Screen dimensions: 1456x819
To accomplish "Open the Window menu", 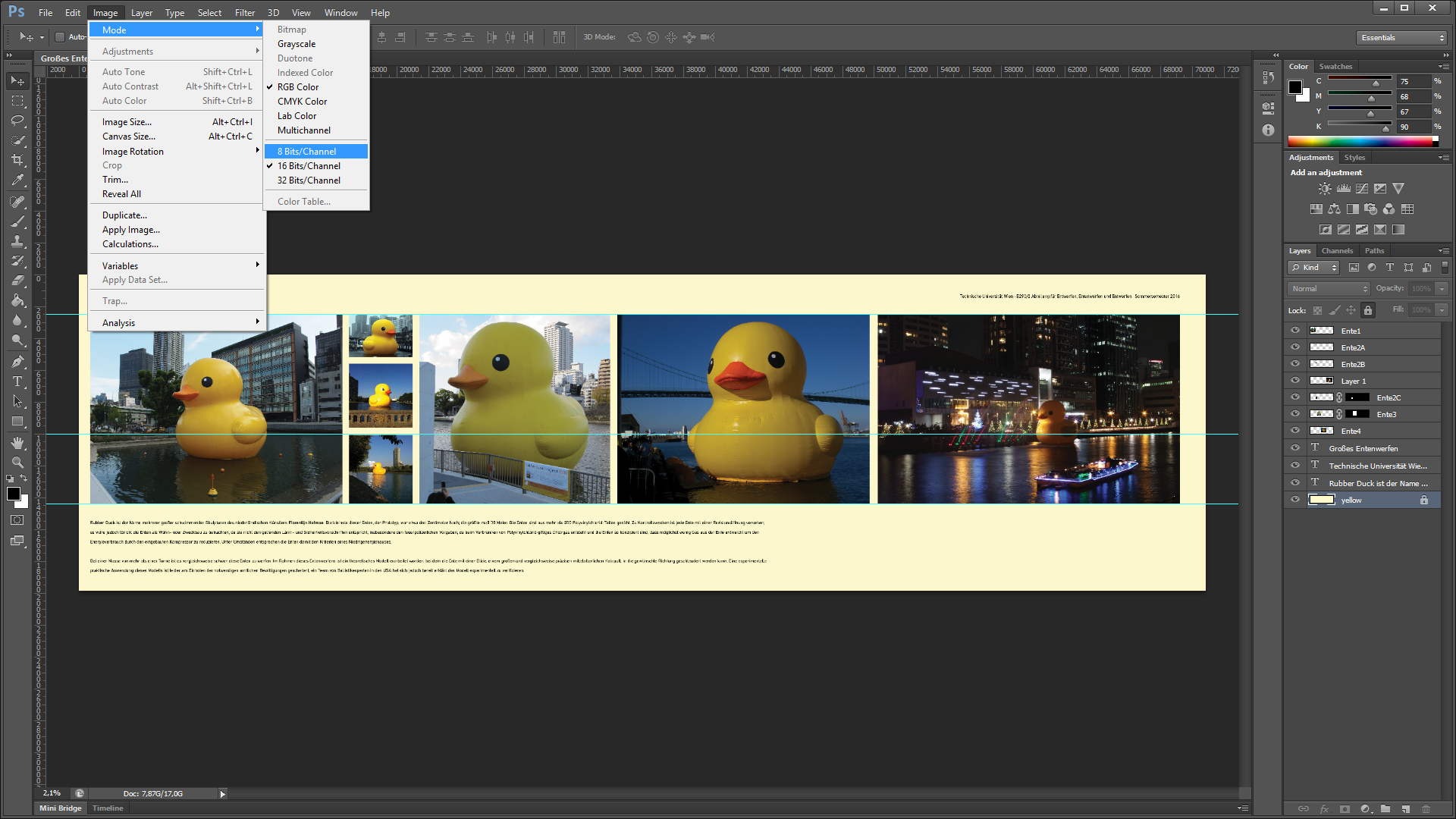I will [x=341, y=13].
